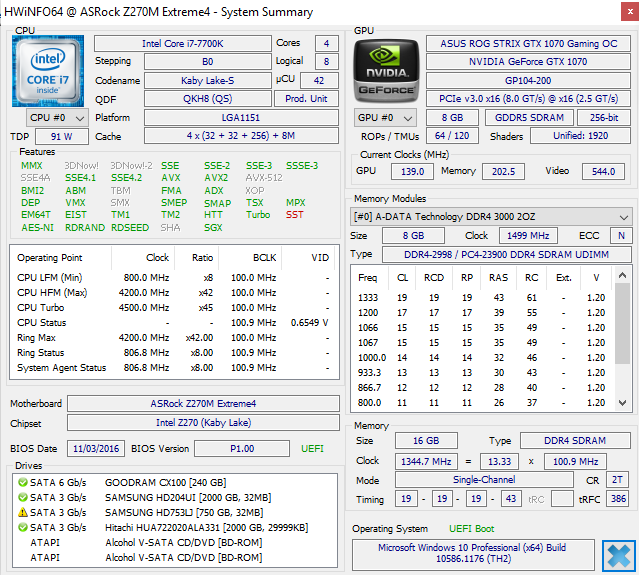
Task: Click the BIOS date 11/03/2016 field
Action: (96, 449)
